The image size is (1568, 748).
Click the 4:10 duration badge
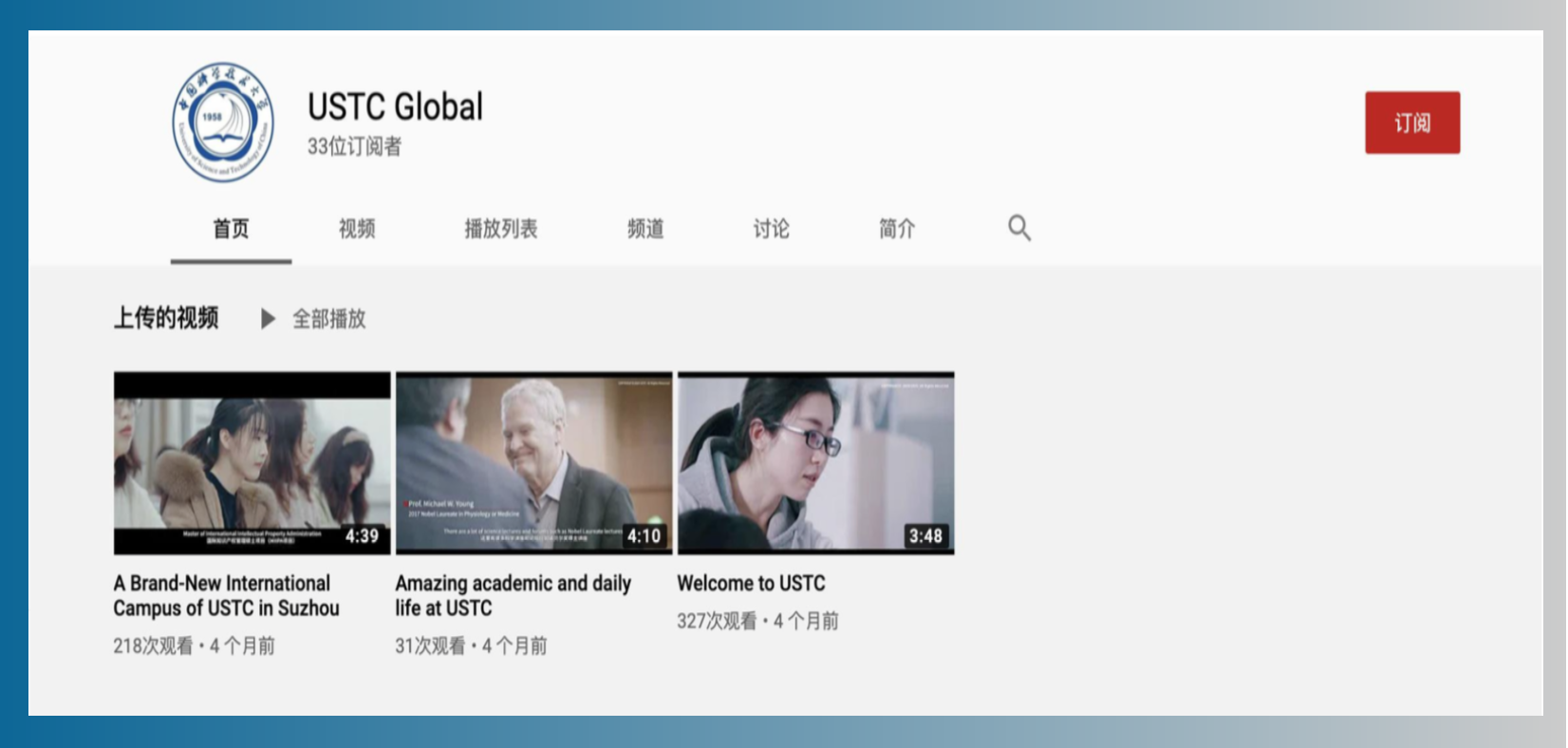(644, 535)
